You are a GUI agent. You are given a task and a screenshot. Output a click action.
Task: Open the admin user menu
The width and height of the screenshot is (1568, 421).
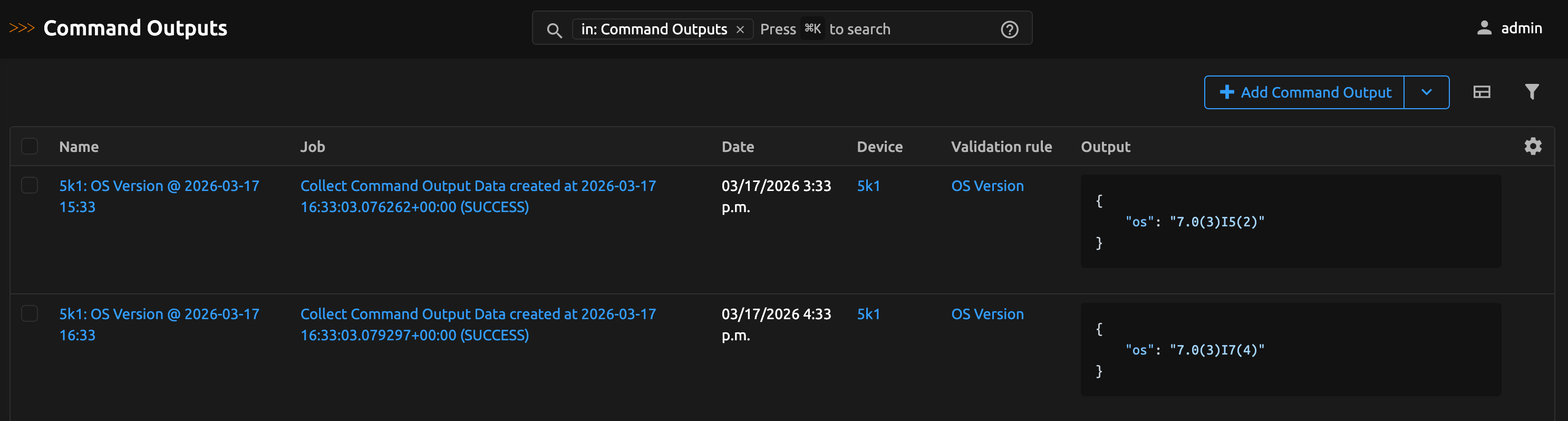click(x=1509, y=28)
